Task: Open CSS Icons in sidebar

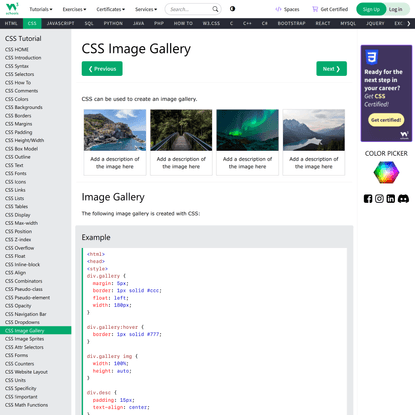Action: tap(35, 182)
